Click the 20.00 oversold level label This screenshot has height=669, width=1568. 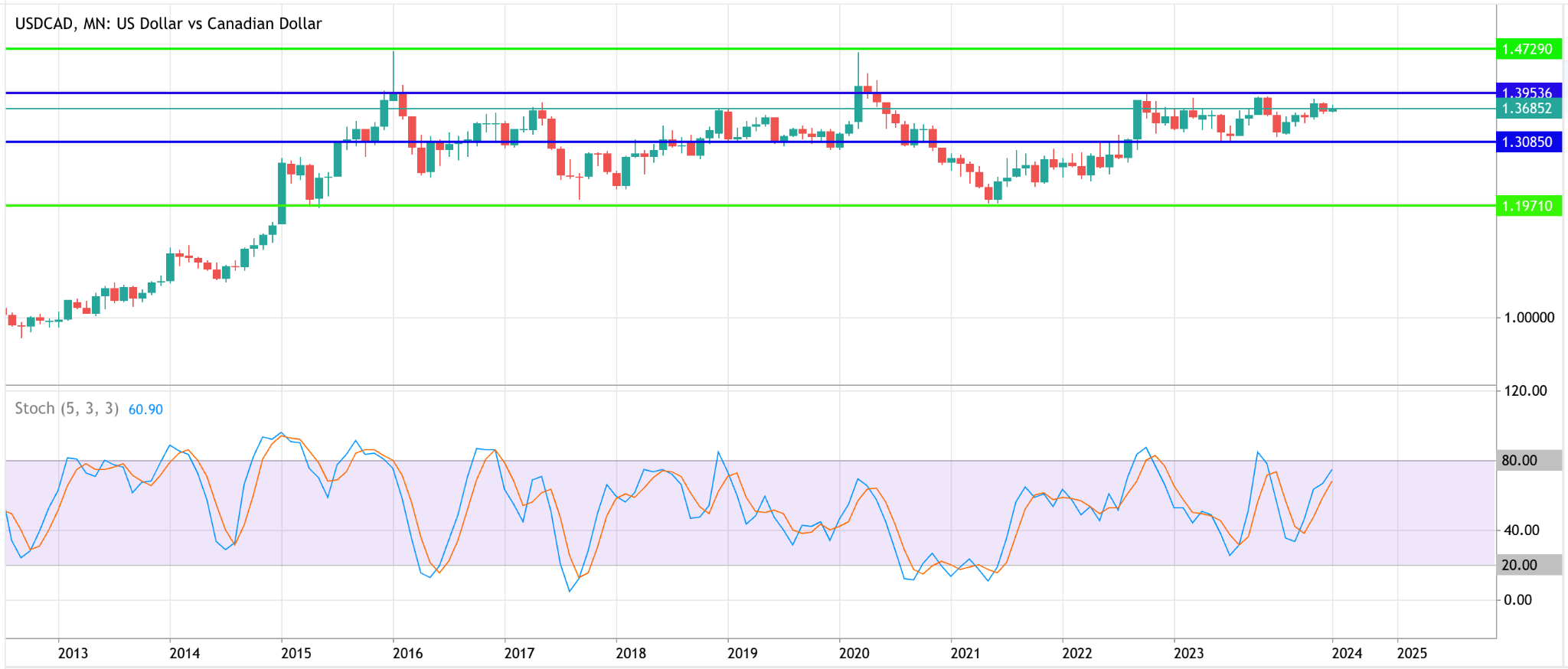pyautogui.click(x=1529, y=565)
